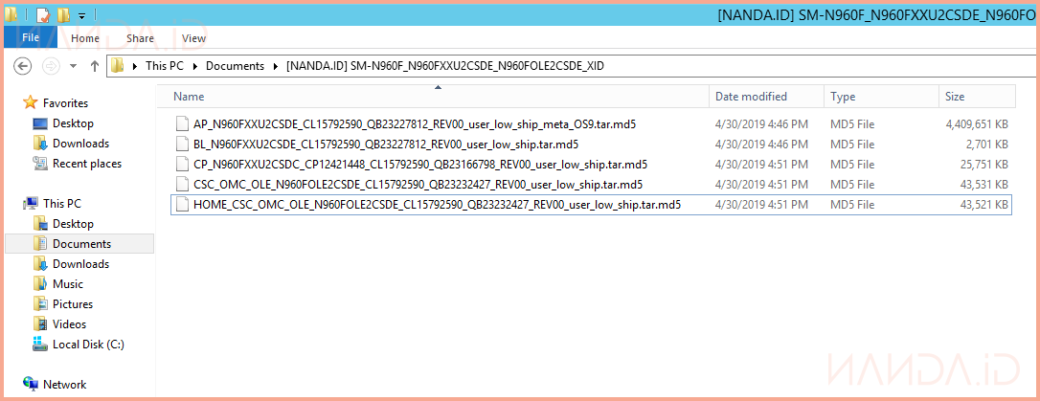This screenshot has height=401, width=1040.
Task: Click New Folder icon in title bar
Action: [63, 15]
